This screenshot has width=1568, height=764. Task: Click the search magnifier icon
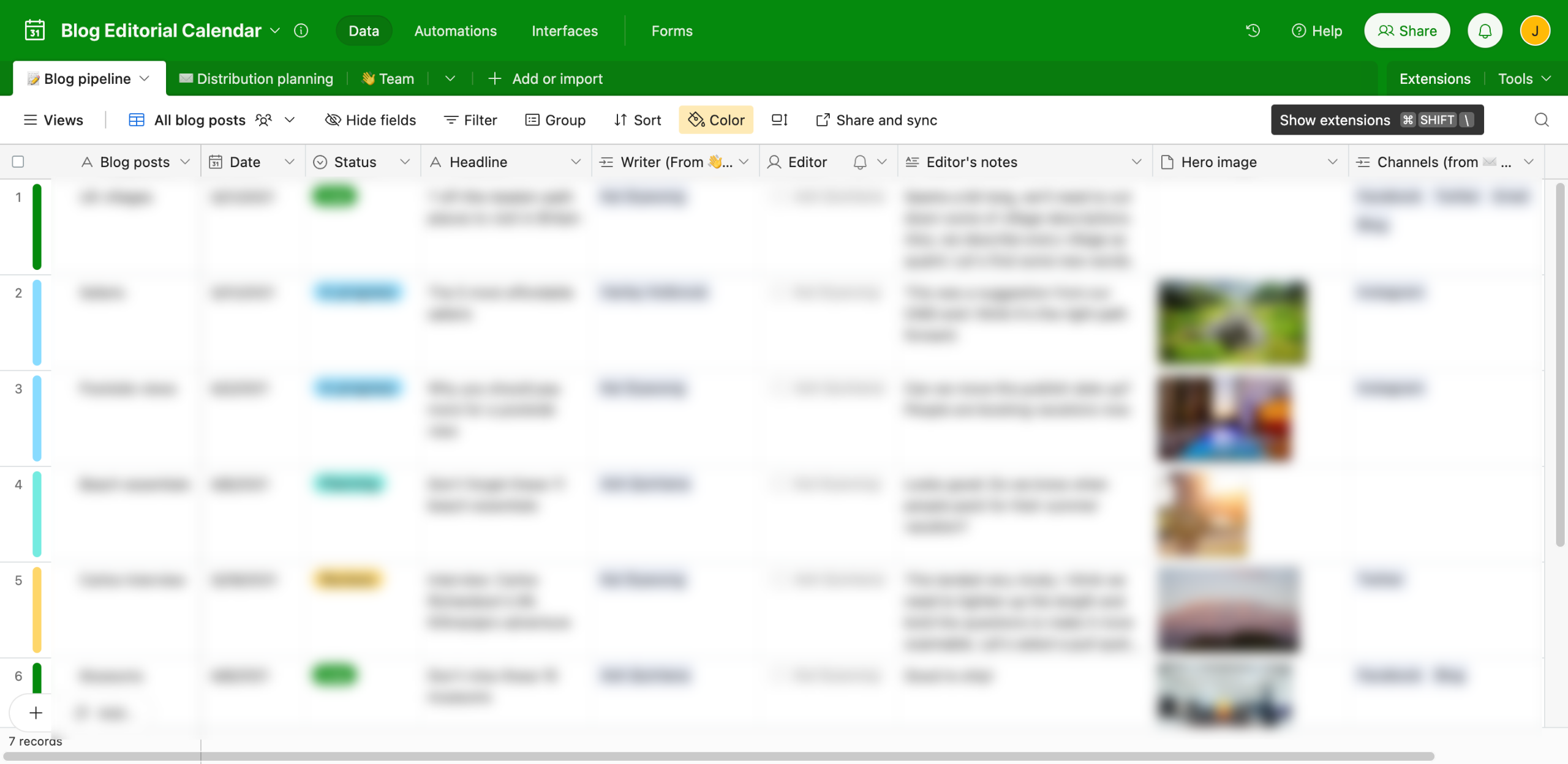[1541, 120]
